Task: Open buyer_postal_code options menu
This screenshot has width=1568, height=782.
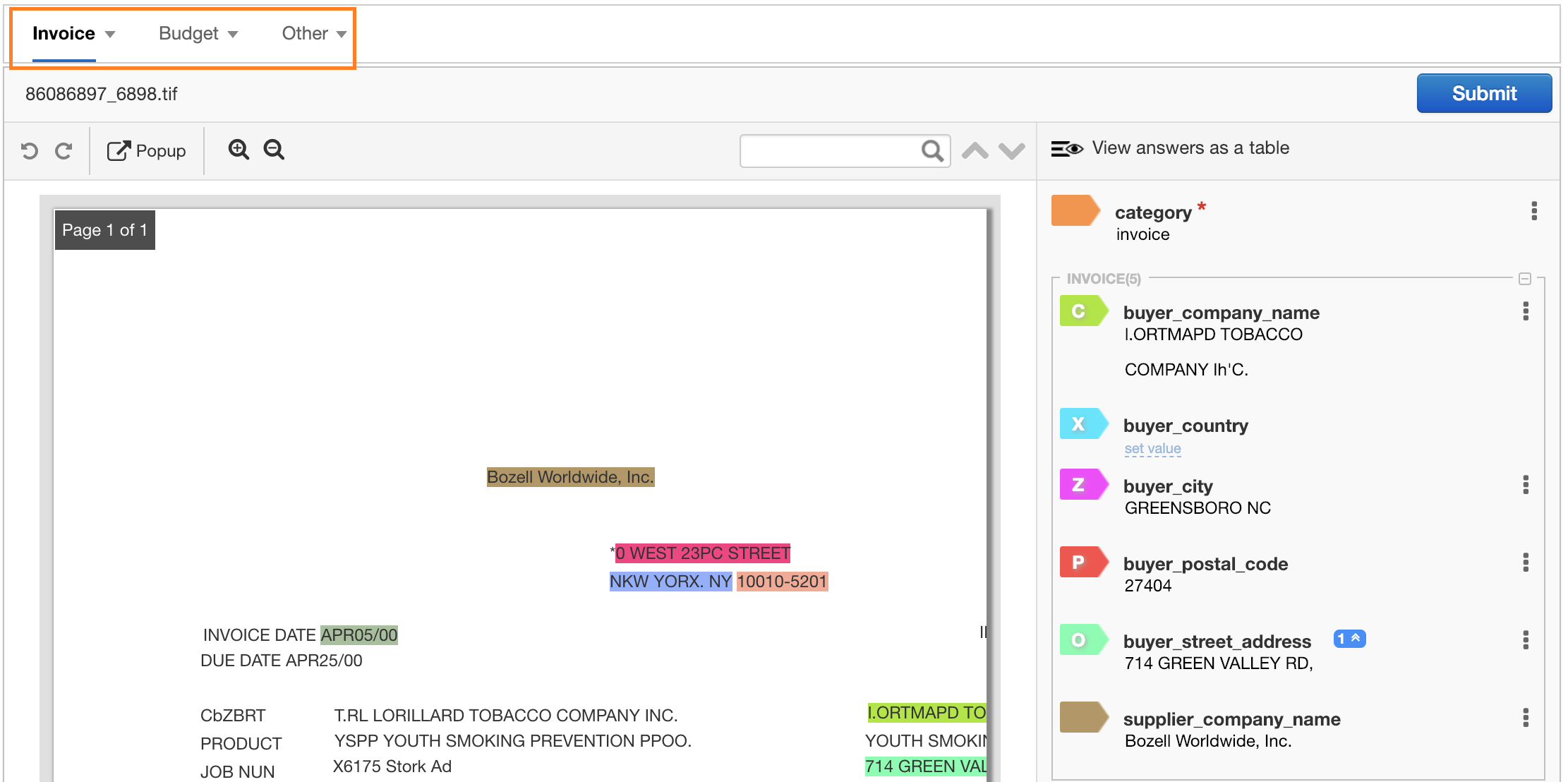Action: click(x=1526, y=563)
